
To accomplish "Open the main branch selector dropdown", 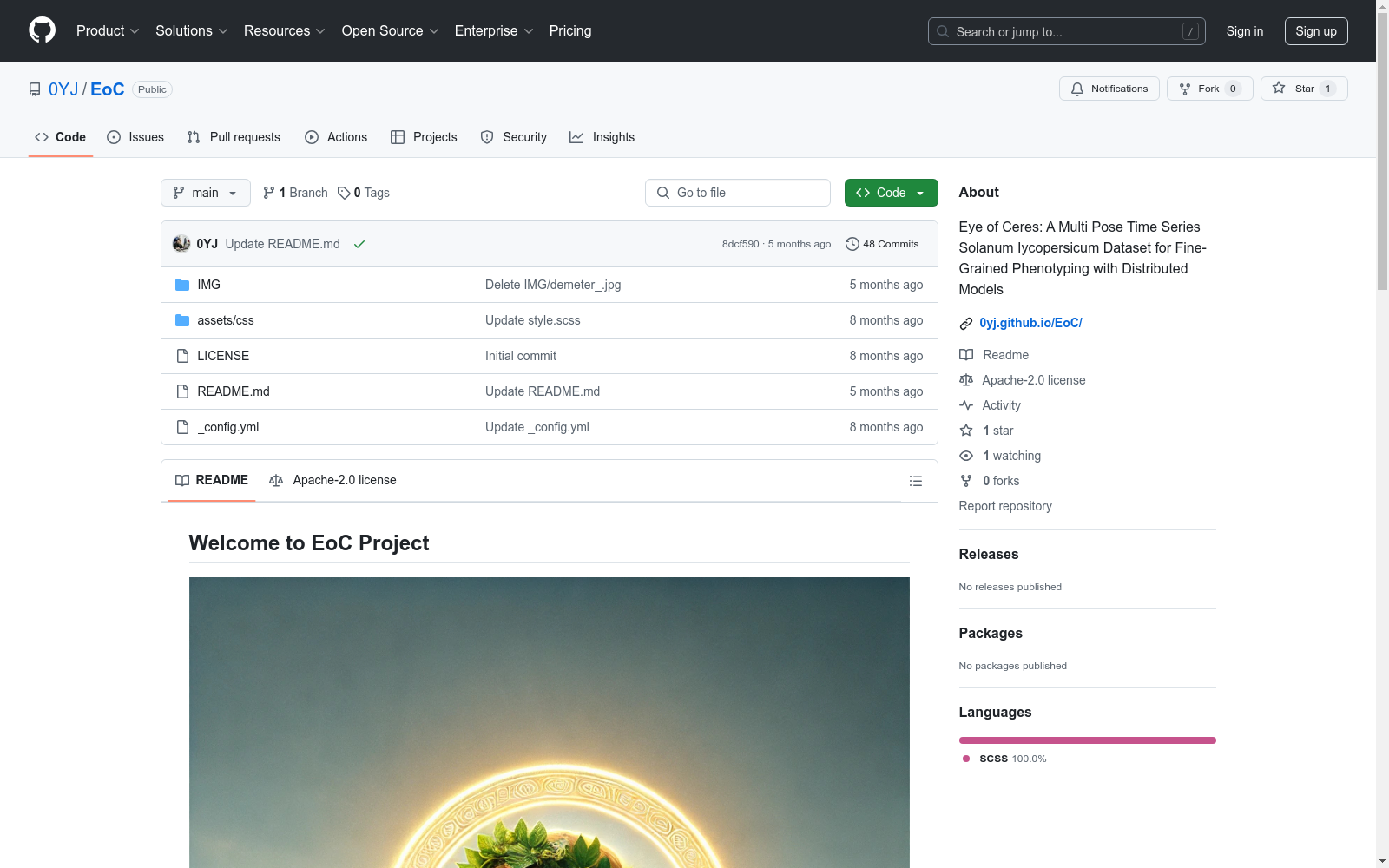I will [x=206, y=193].
